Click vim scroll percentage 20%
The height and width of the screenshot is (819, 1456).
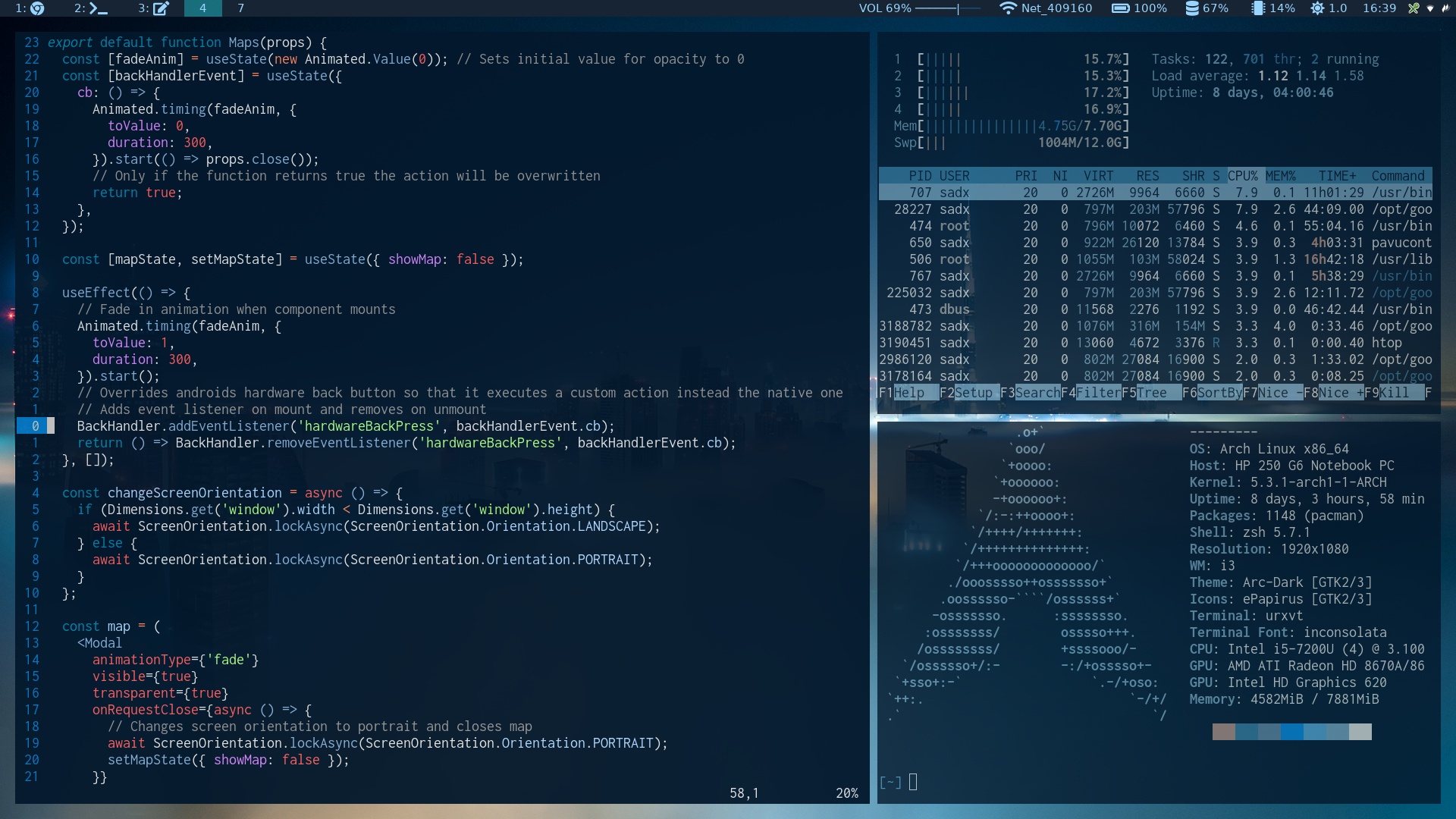[x=847, y=793]
